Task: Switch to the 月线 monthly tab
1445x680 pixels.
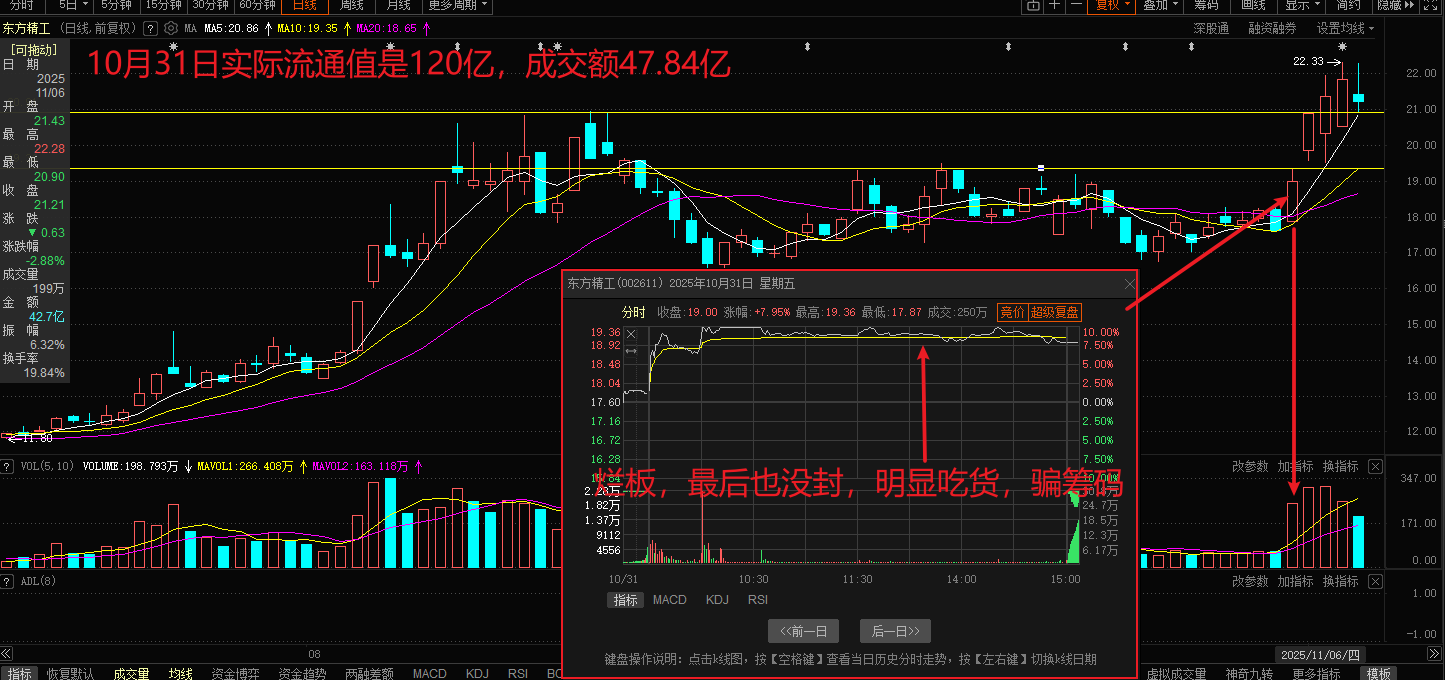Action: (398, 5)
